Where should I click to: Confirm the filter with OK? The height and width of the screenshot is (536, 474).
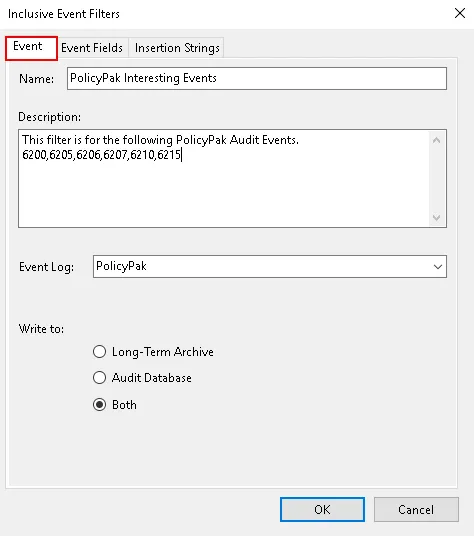pyautogui.click(x=322, y=509)
